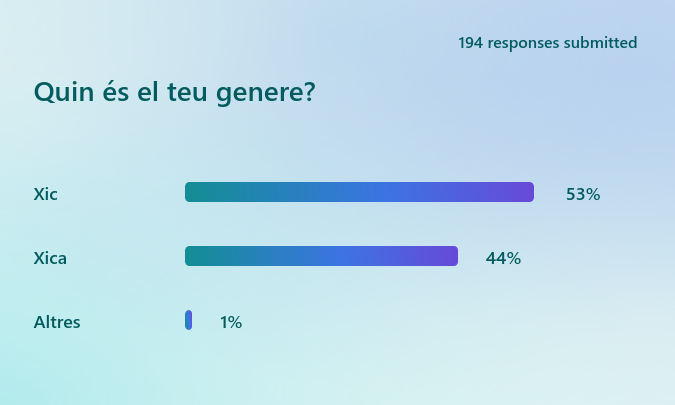
Task: Click the word 'responses' in the counter
Action: click(x=524, y=43)
